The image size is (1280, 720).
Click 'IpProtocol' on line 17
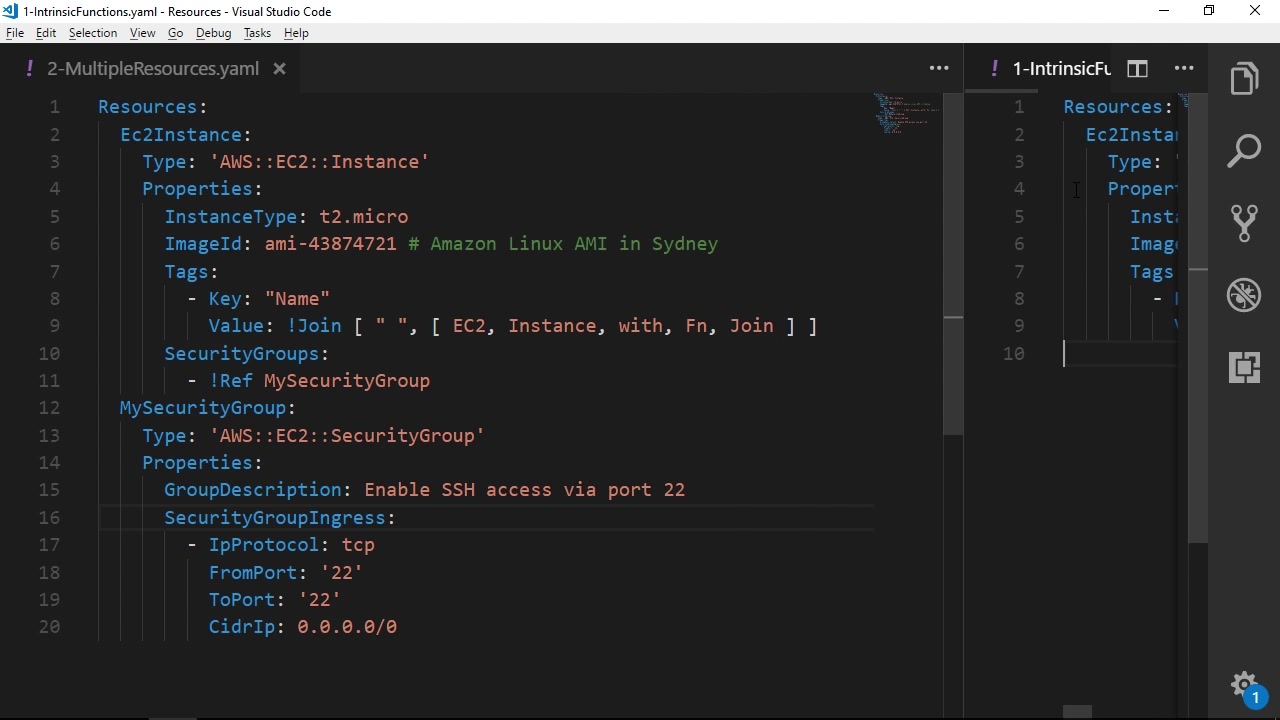[x=264, y=545]
